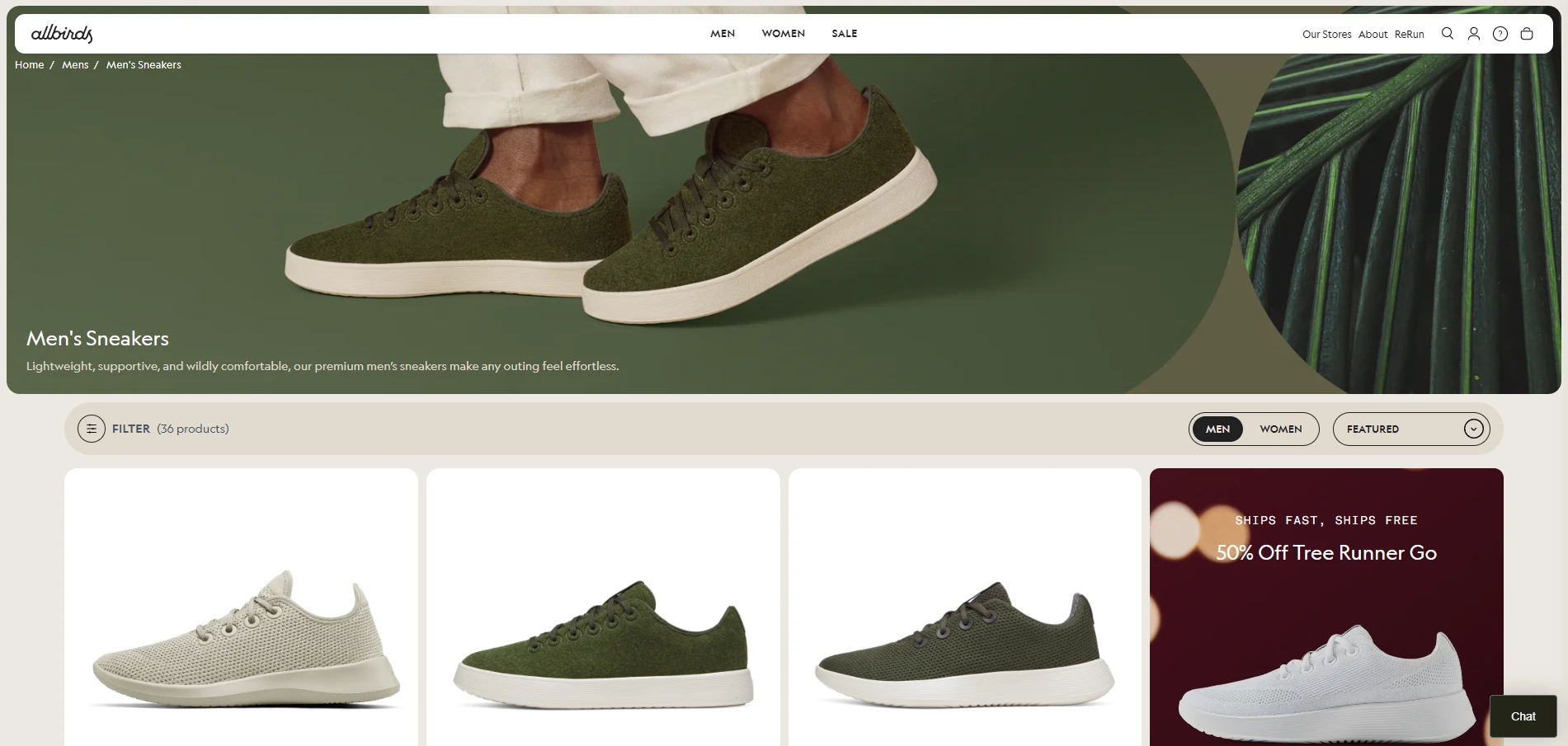Click the SHIPS FAST, SHIPS FREE text
The image size is (1568, 746).
pyautogui.click(x=1326, y=520)
